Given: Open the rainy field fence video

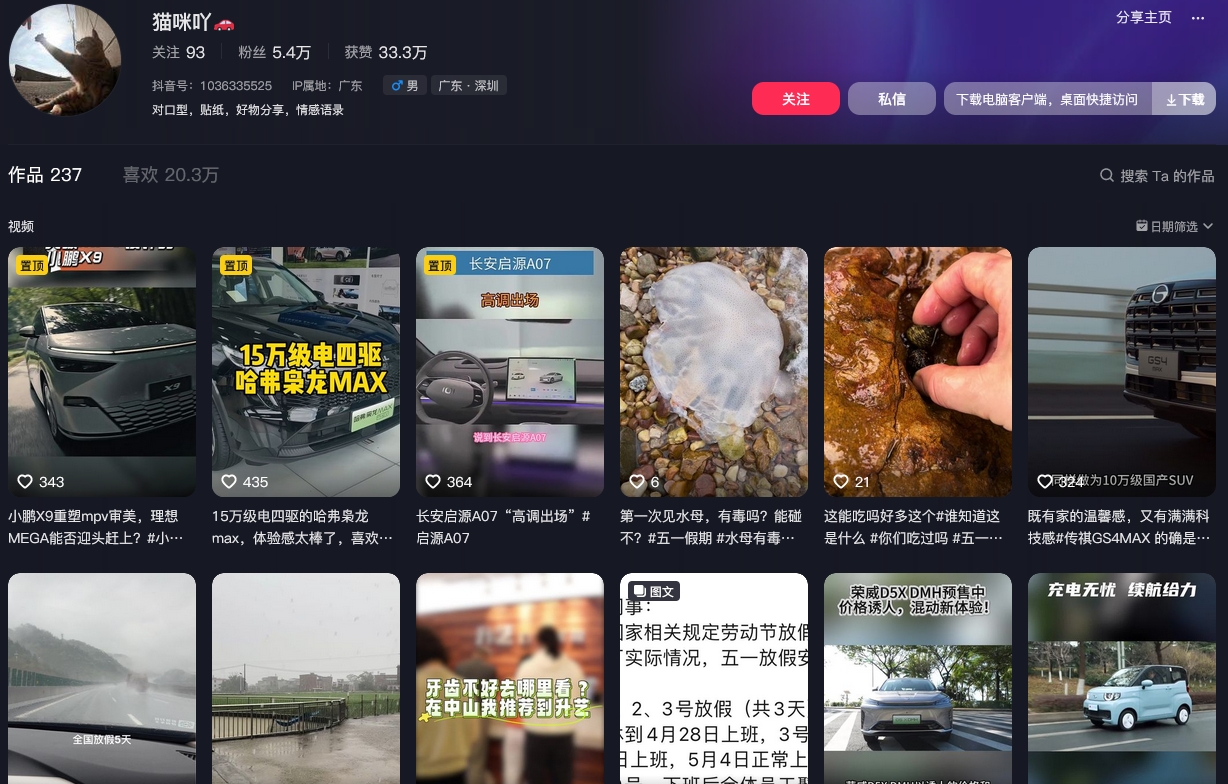Looking at the screenshot, I should (306, 678).
